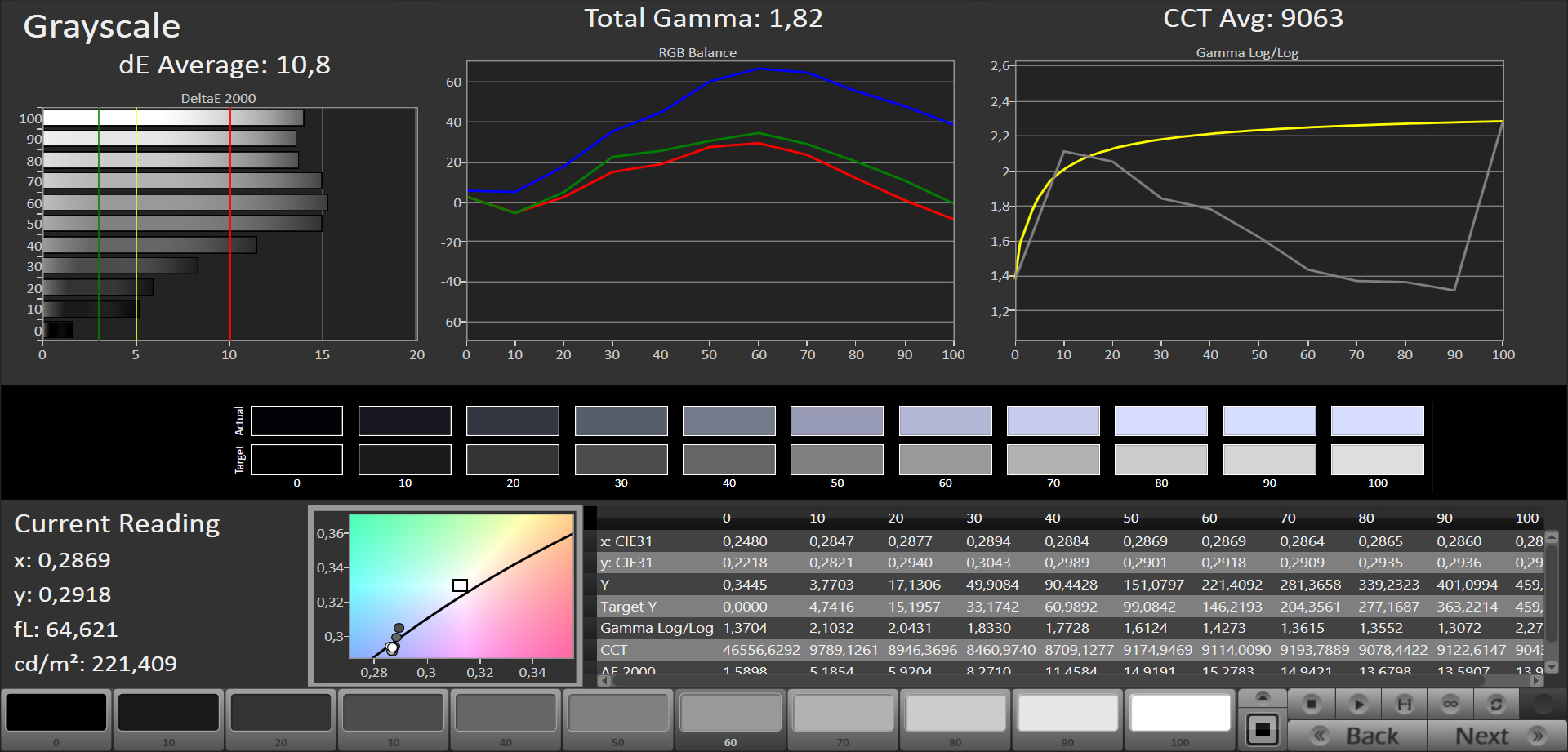Click the DeltaE 2000 chart title
This screenshot has height=752, width=1568.
coord(218,98)
